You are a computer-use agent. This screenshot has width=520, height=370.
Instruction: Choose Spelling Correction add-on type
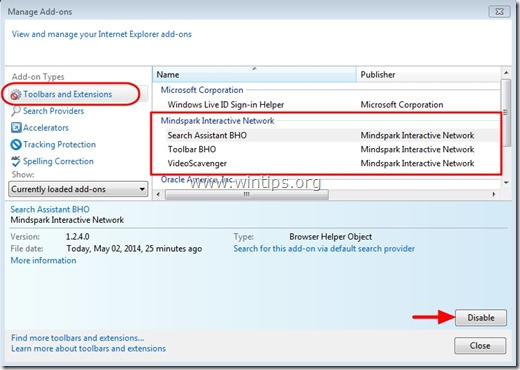point(58,161)
